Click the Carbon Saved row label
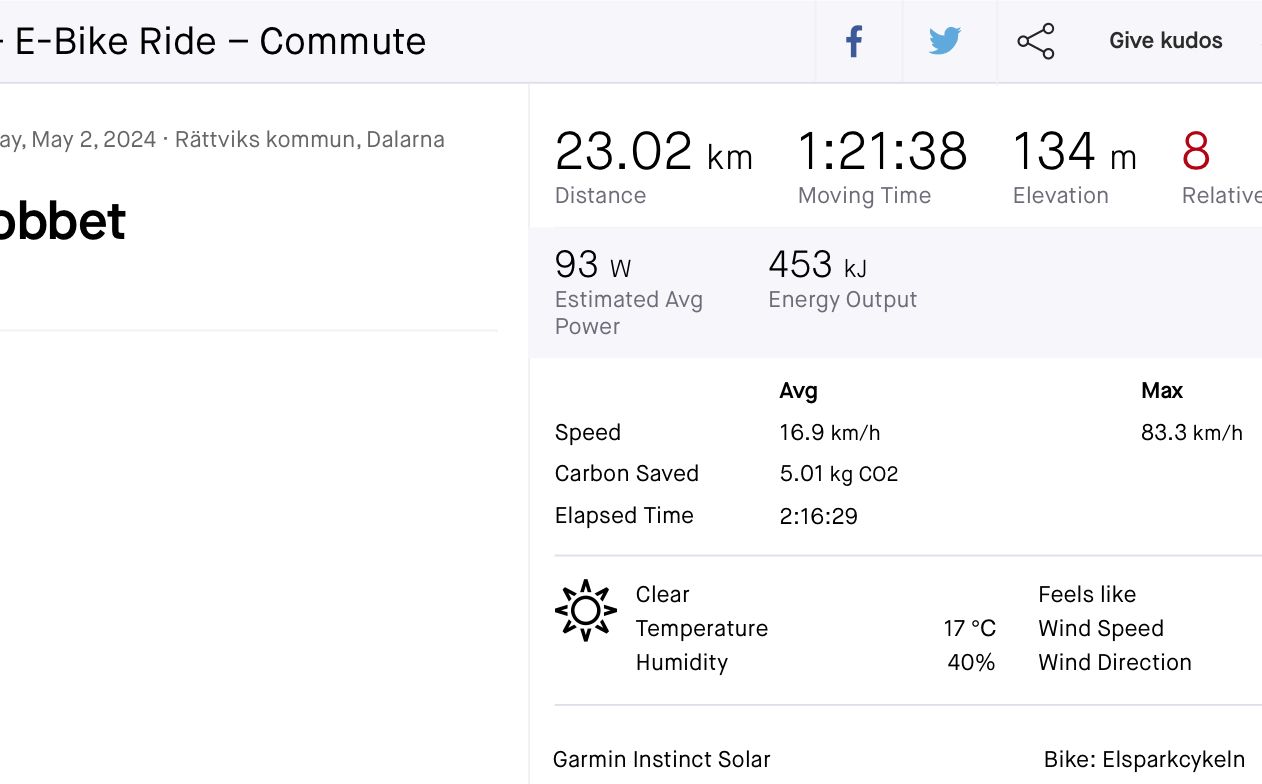The image size is (1262, 784). click(627, 474)
